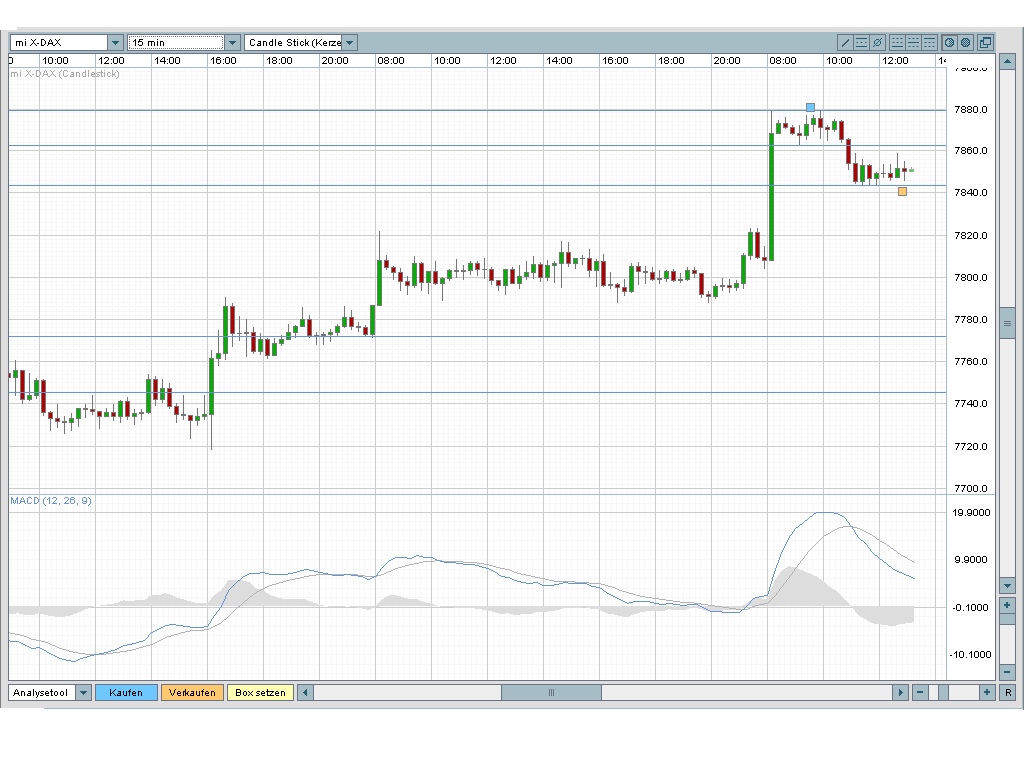This screenshot has height=768, width=1024.
Task: Click the zoom-in plus button
Action: [x=987, y=692]
